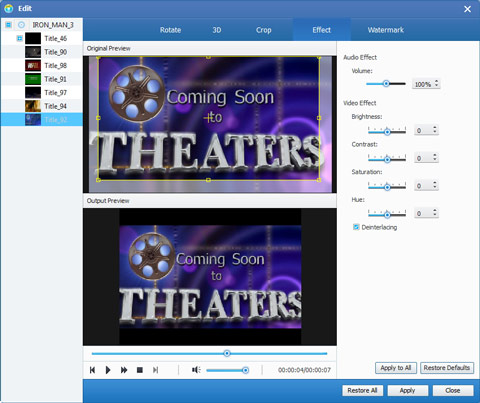Click the next frame step icon
480x403 pixels.
tap(155, 370)
